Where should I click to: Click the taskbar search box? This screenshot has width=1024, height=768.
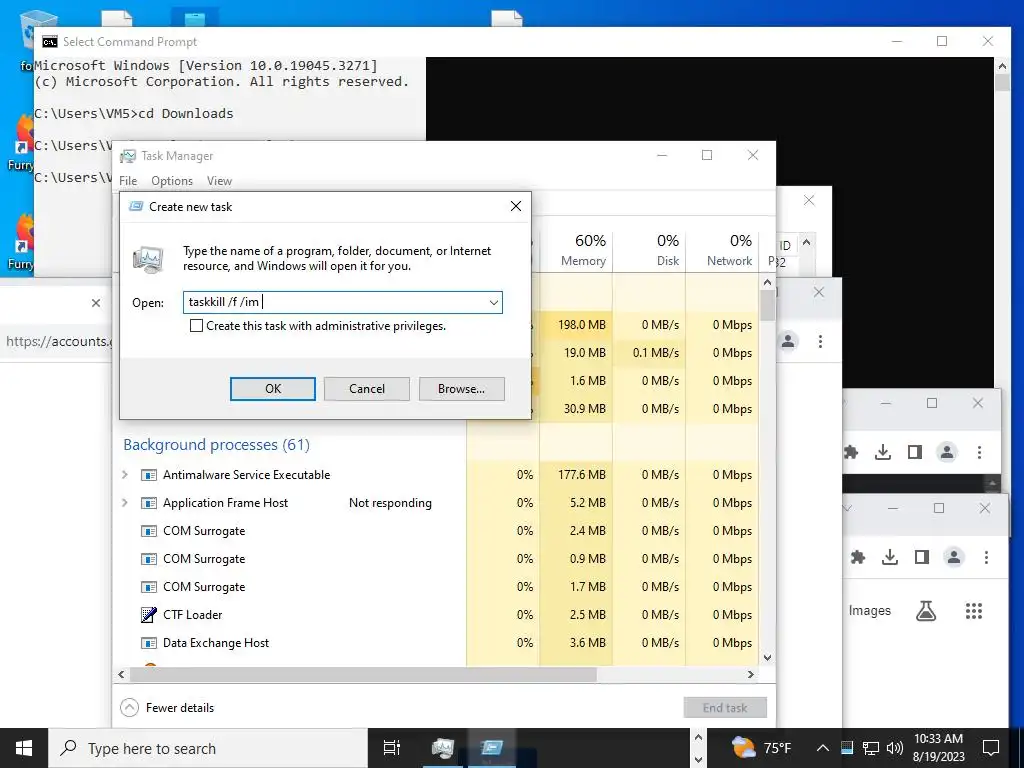coord(208,748)
